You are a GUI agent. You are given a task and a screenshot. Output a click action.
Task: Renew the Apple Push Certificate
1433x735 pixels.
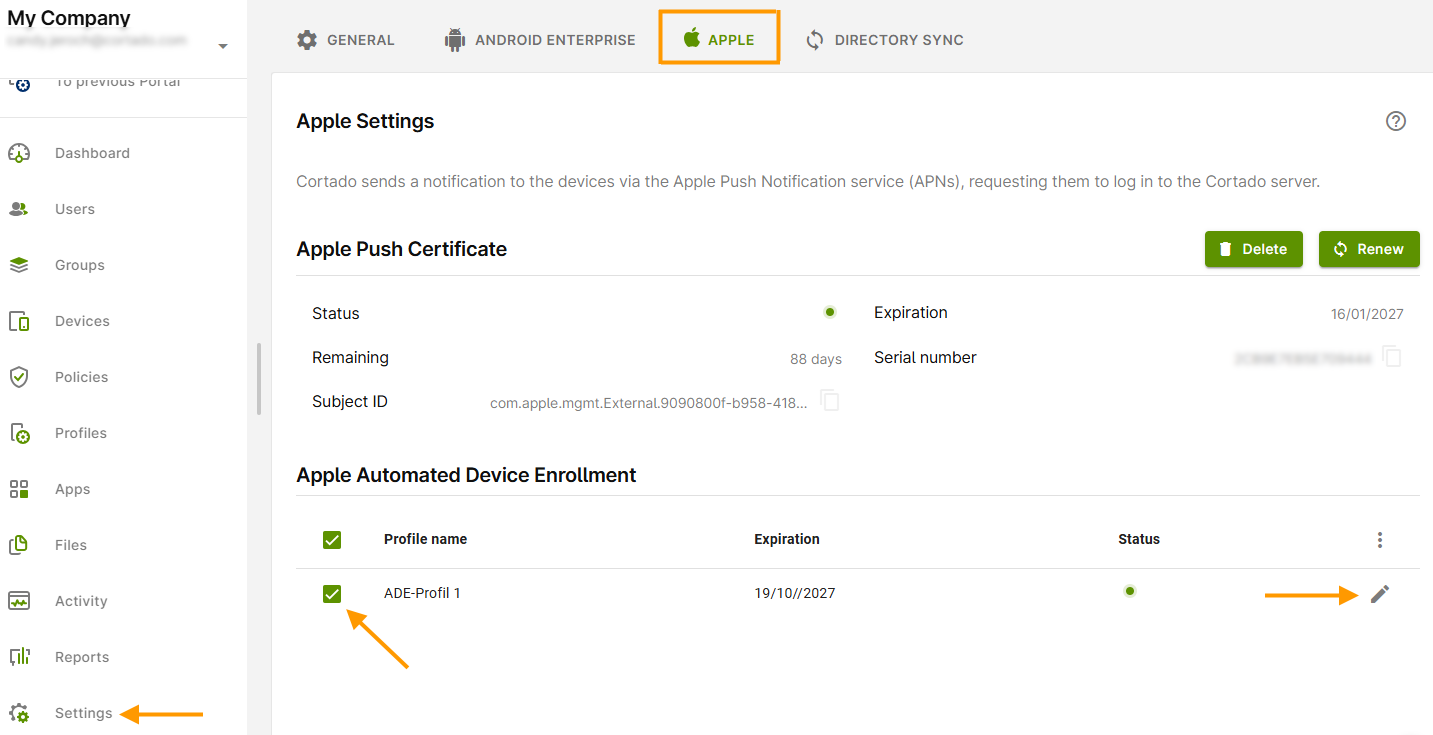[1369, 249]
